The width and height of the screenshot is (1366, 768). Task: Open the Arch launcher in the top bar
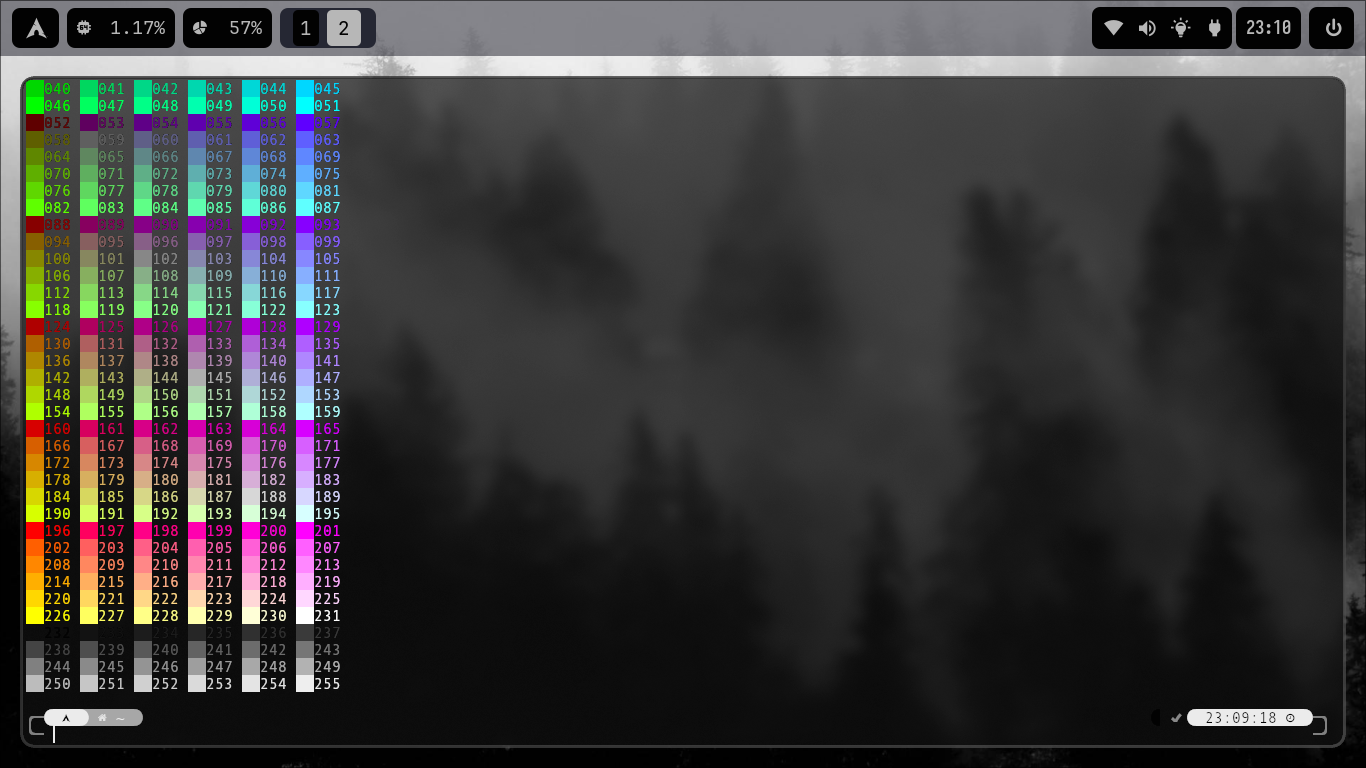[35, 27]
